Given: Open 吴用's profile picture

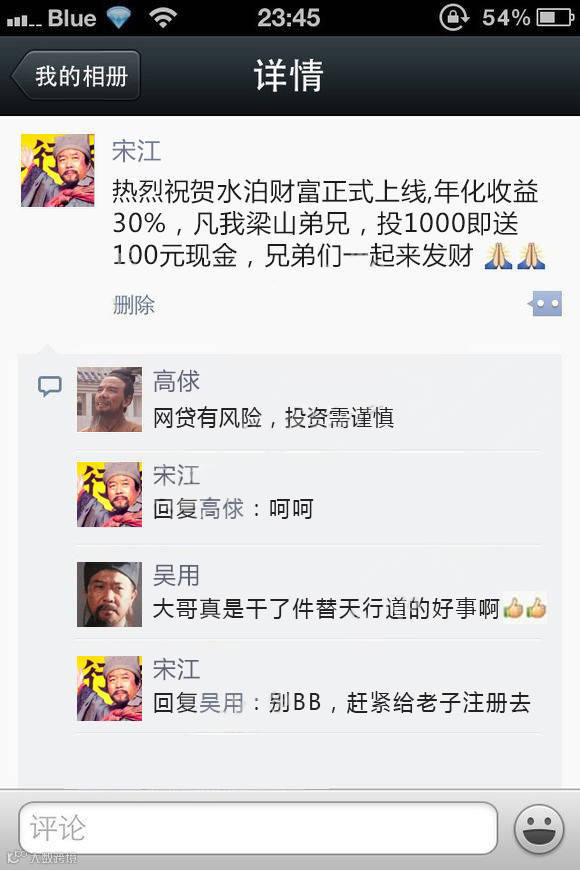Looking at the screenshot, I should [109, 594].
